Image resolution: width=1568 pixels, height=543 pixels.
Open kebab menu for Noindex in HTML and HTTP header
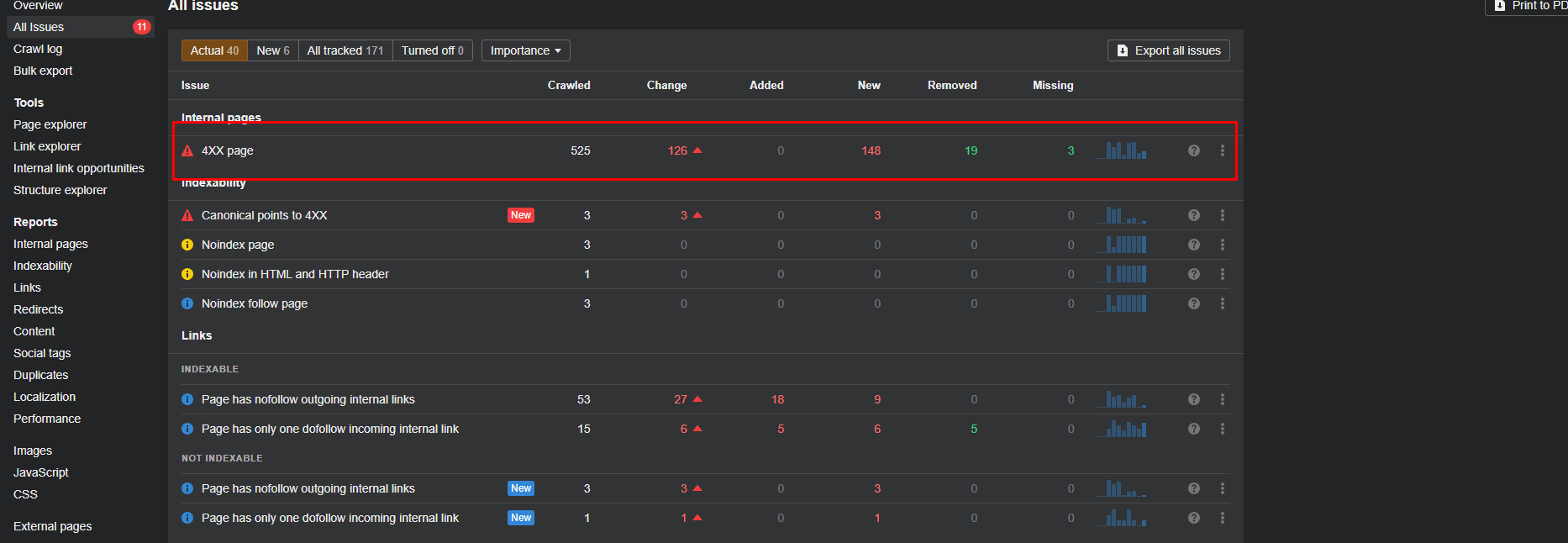[1222, 274]
